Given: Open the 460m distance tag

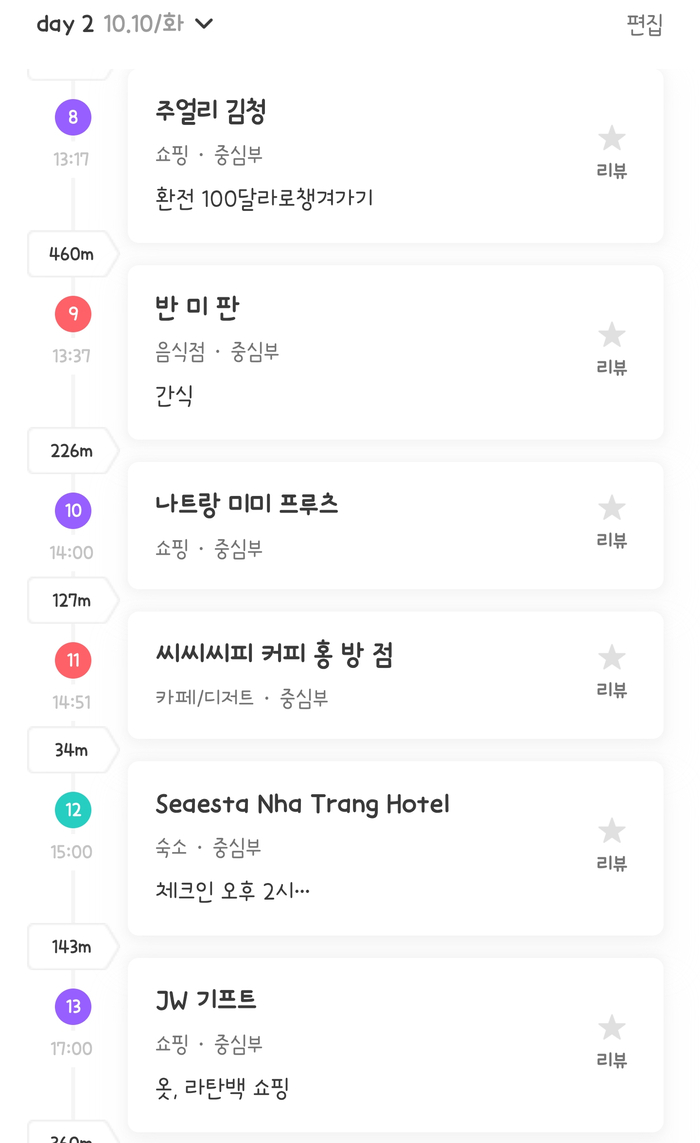Looking at the screenshot, I should coord(72,254).
